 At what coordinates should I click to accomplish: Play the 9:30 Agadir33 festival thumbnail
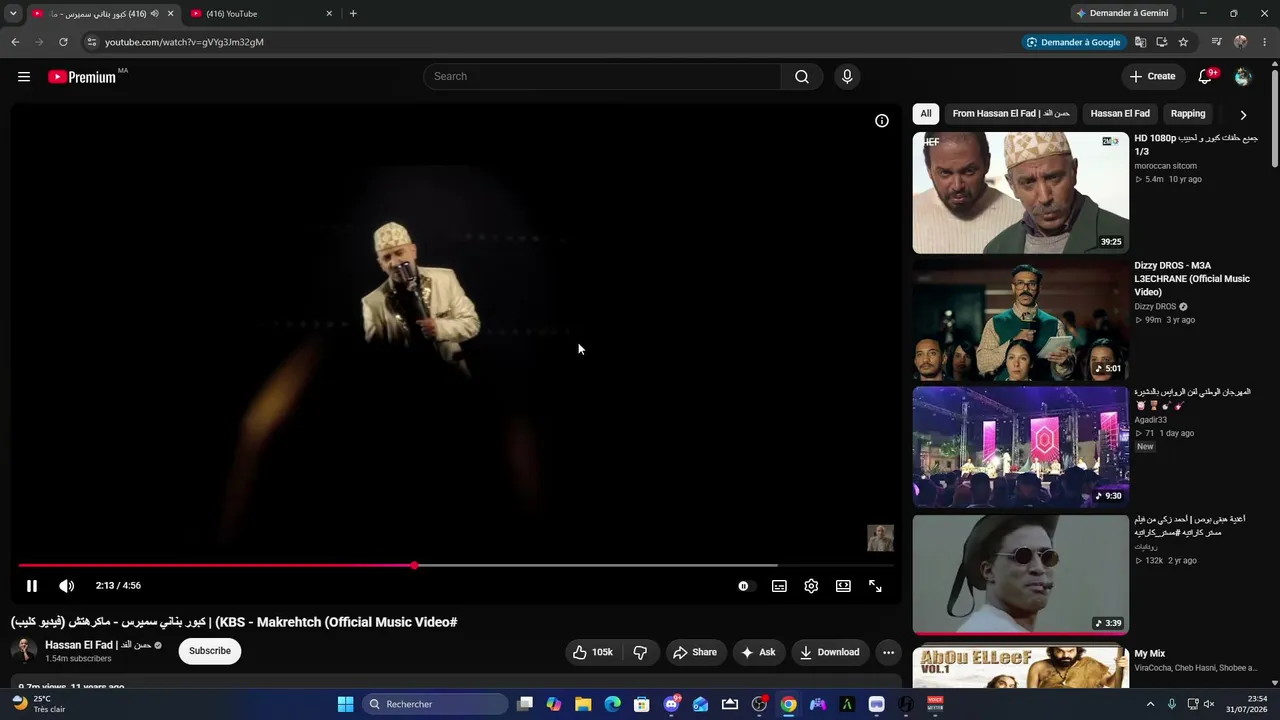(x=1021, y=448)
